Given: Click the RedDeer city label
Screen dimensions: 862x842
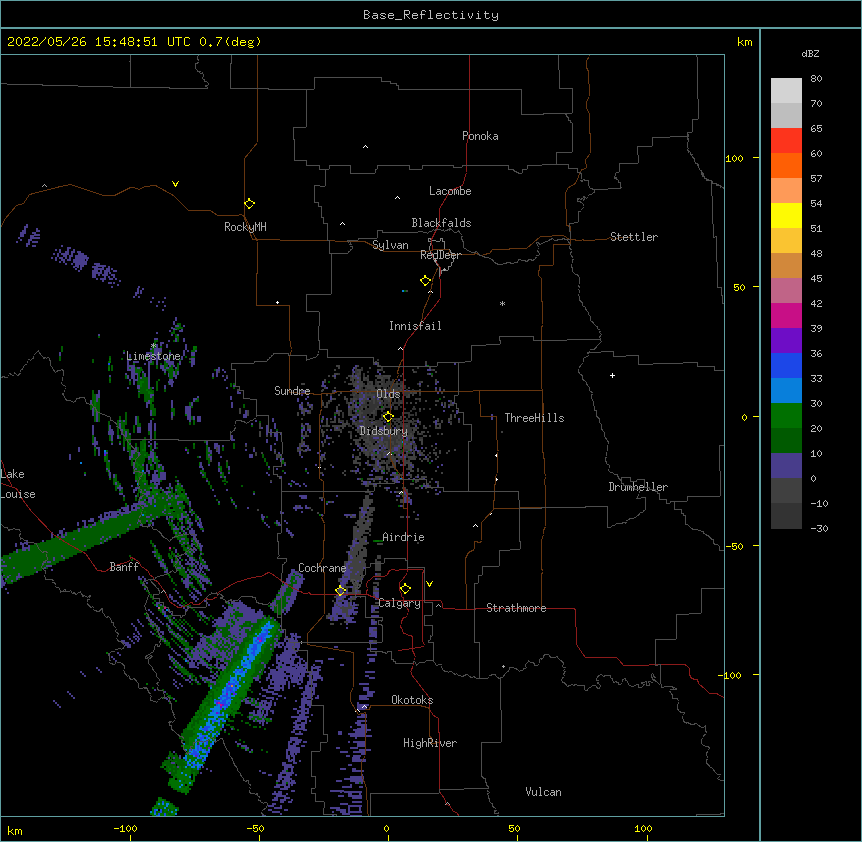Looking at the screenshot, I should [x=440, y=256].
